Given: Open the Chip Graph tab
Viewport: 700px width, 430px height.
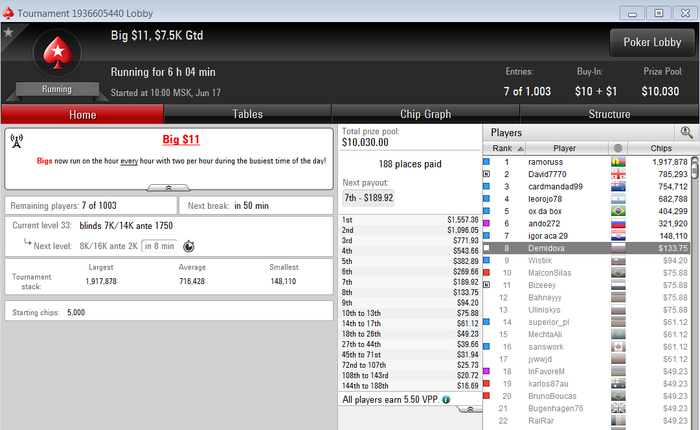Looking at the screenshot, I should click(425, 114).
